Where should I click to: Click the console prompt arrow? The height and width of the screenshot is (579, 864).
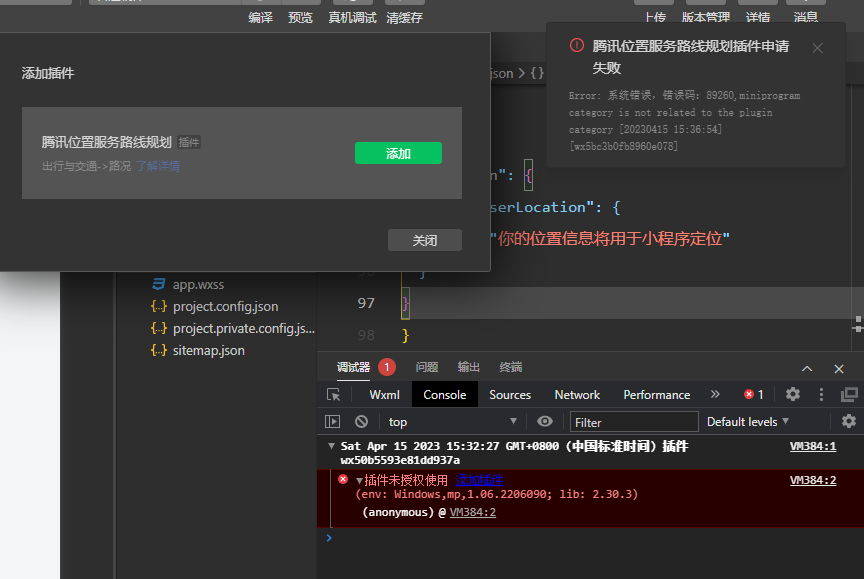[329, 538]
